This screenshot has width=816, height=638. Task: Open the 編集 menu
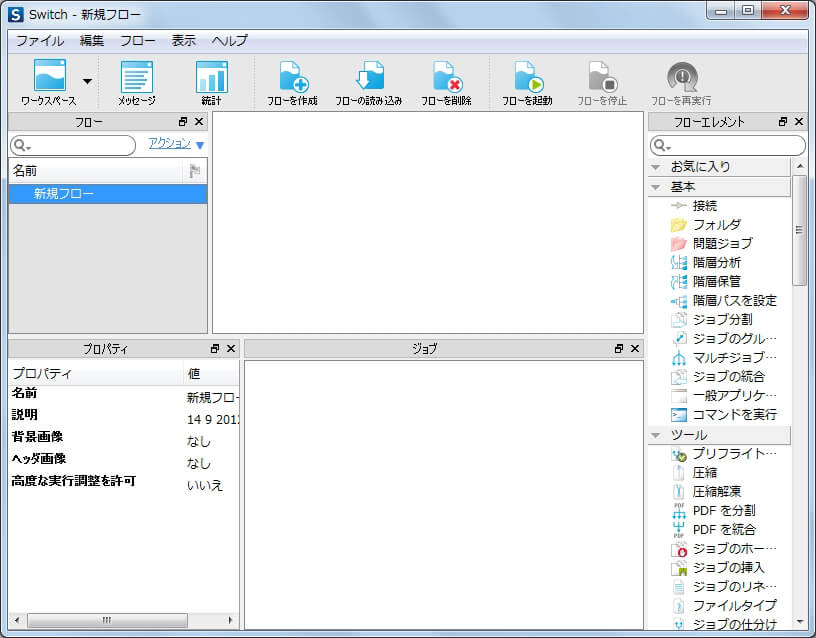[x=92, y=41]
